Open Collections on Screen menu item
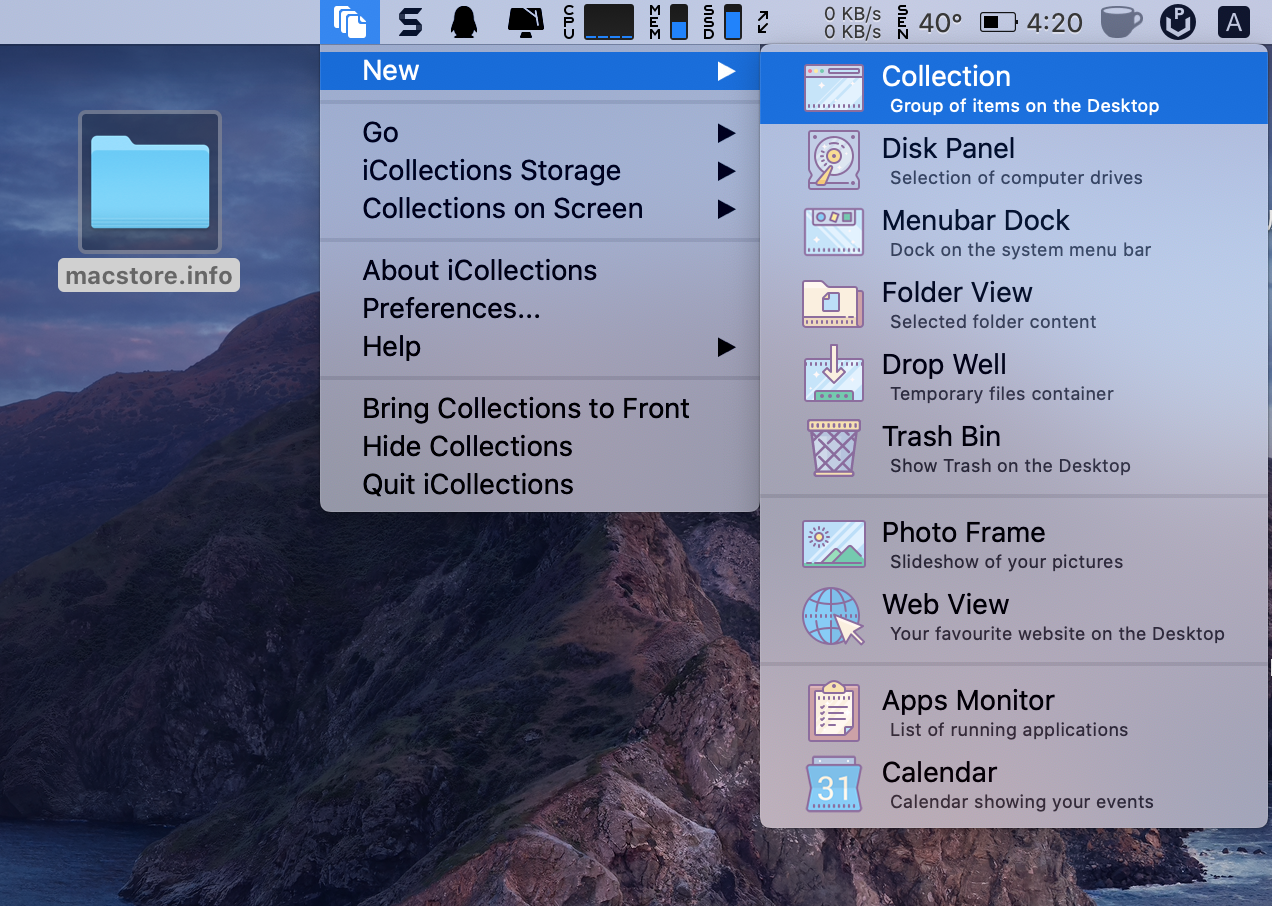 540,209
